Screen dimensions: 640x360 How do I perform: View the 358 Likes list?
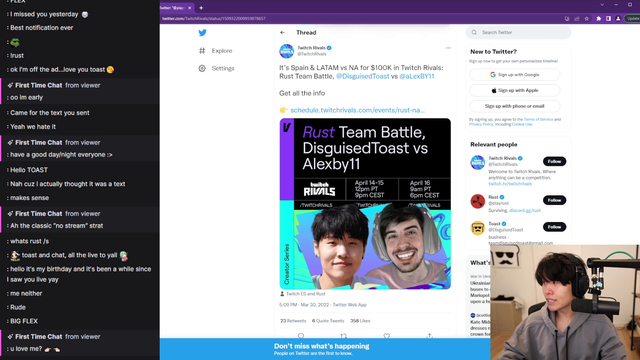(360, 321)
